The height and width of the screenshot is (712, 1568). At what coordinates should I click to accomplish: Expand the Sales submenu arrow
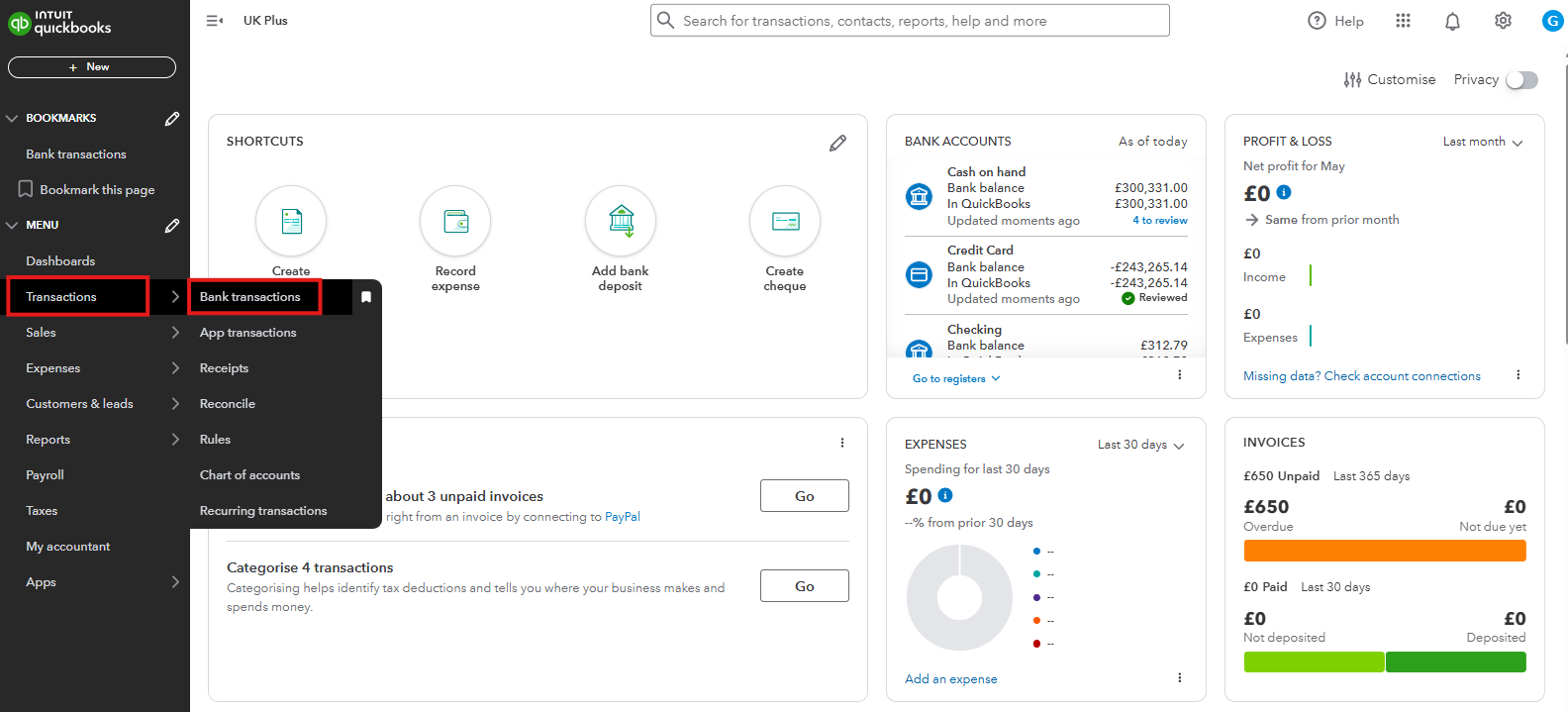[175, 333]
